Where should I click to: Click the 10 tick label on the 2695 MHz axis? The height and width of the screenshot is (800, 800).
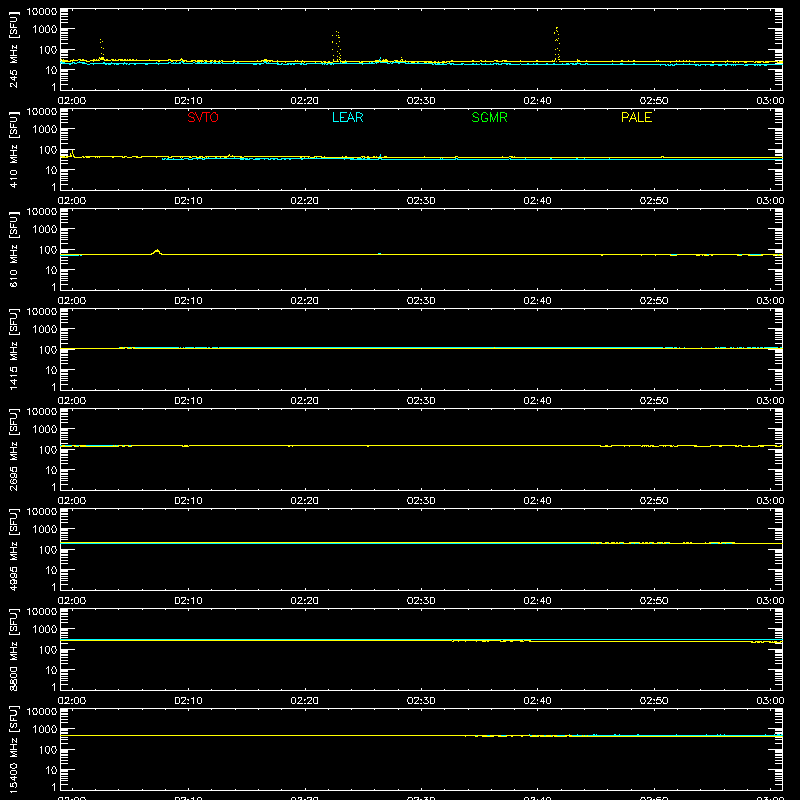[x=51, y=470]
